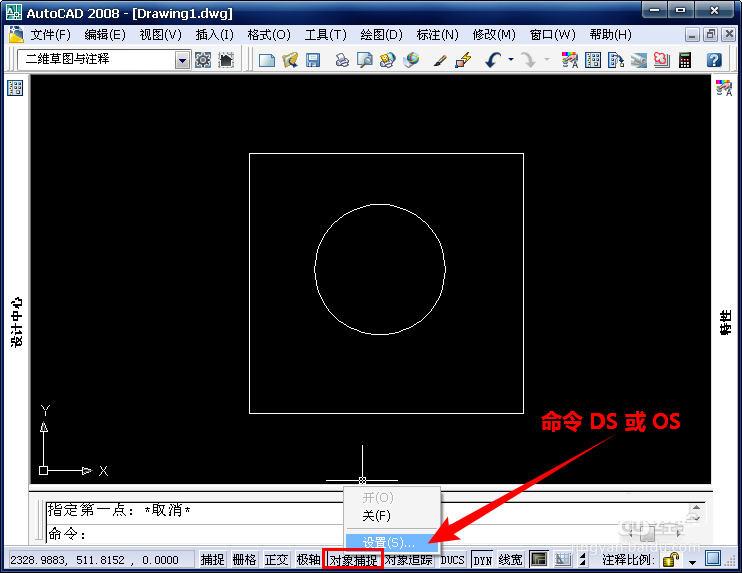Click the 对象追踪 status bar button
742x573 pixels.
coord(409,560)
